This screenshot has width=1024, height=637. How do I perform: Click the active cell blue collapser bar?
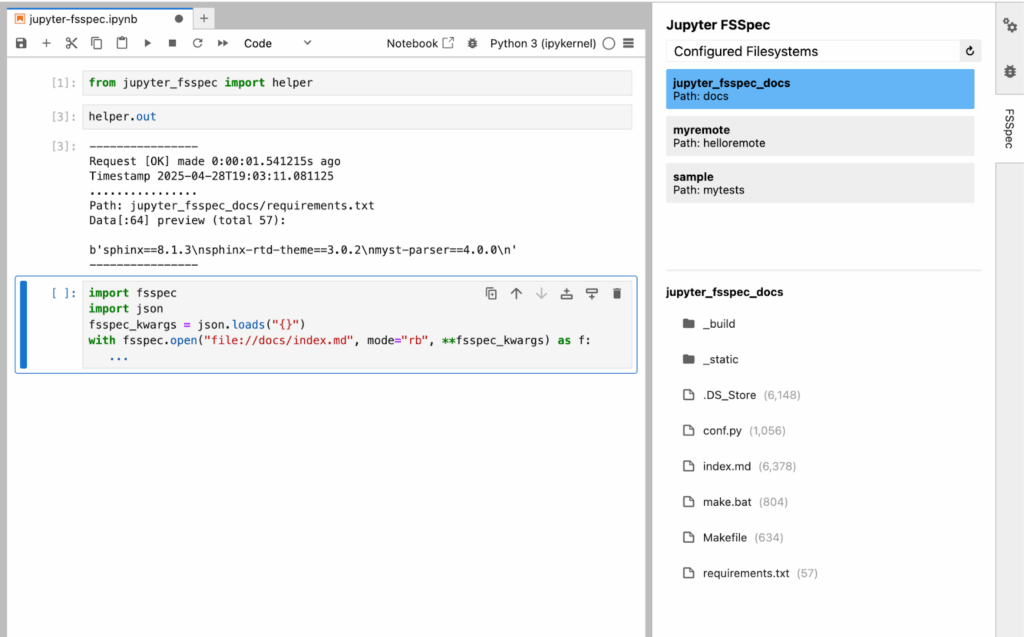[24, 325]
